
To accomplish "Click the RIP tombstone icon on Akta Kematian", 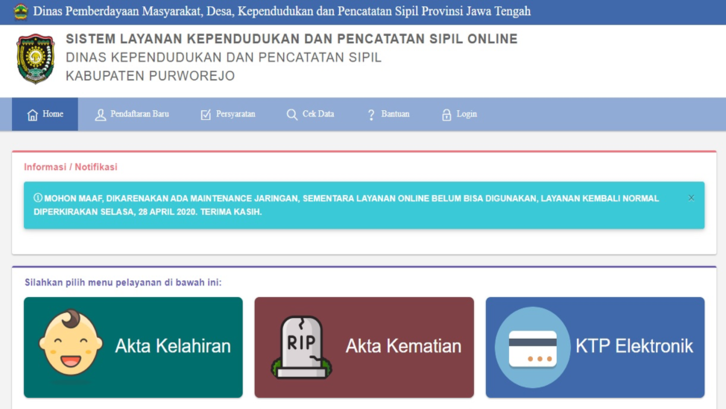I will pyautogui.click(x=301, y=347).
